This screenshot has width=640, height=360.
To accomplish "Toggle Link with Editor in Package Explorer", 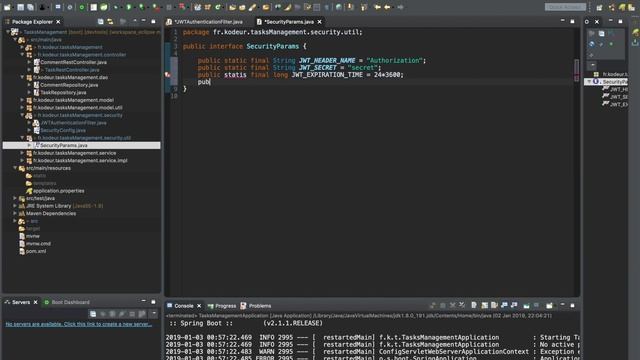I will point(110,22).
